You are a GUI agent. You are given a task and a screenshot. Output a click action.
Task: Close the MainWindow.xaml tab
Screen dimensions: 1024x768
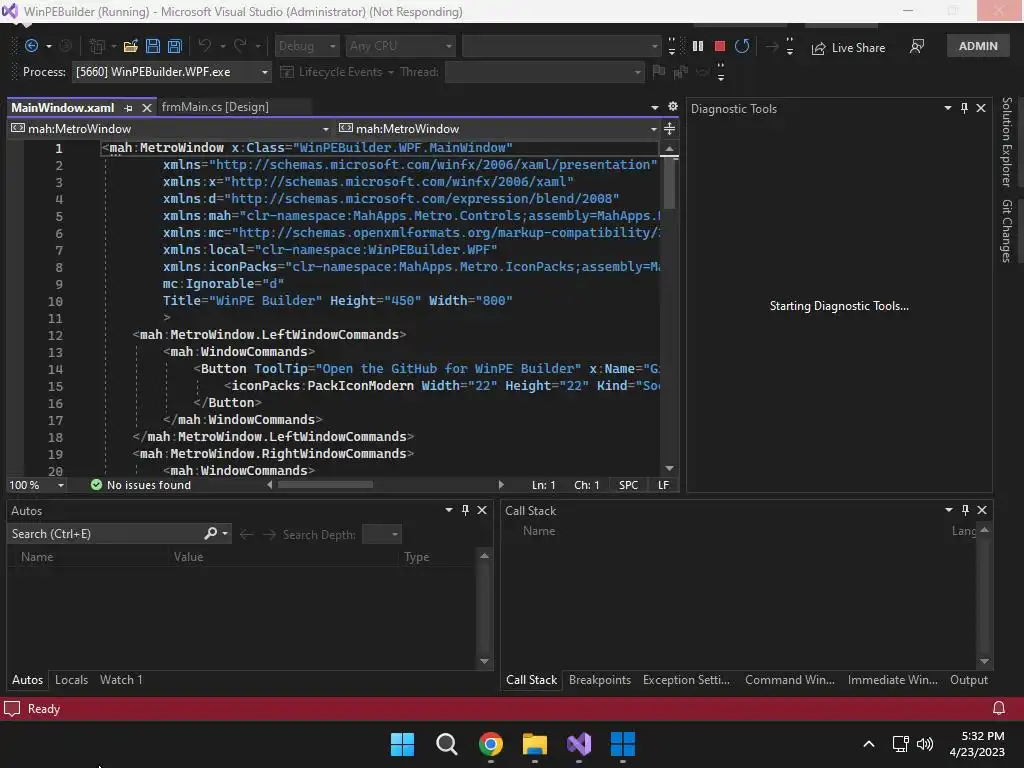click(x=147, y=108)
